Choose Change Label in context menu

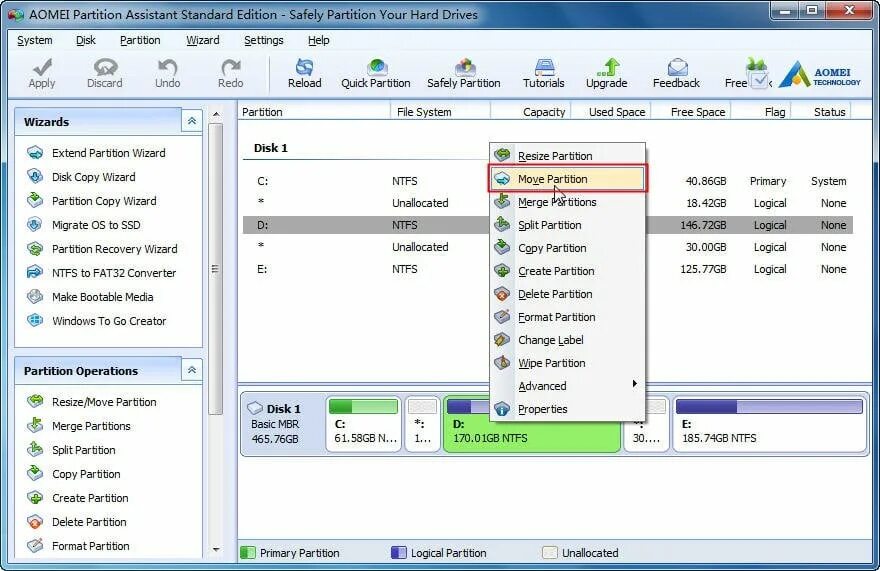[x=567, y=340]
